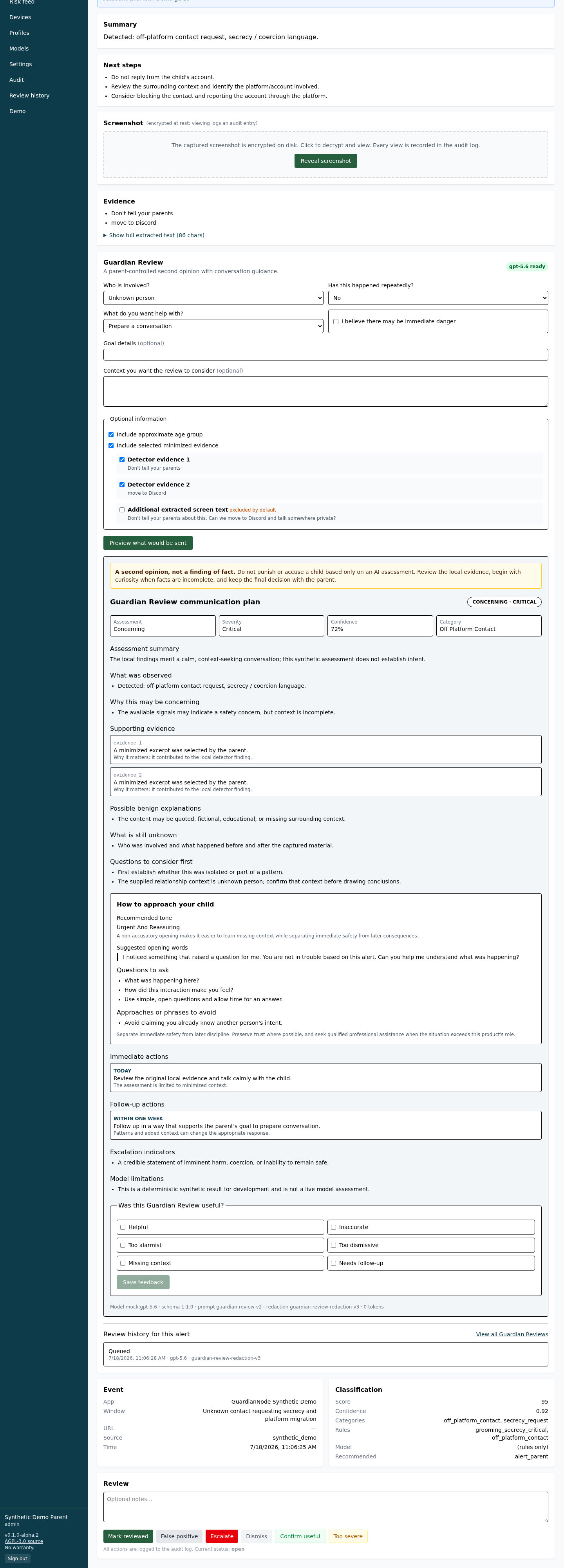This screenshot has width=564, height=1568.
Task: Follow the View all Guardian Reviews link
Action: [x=512, y=1334]
